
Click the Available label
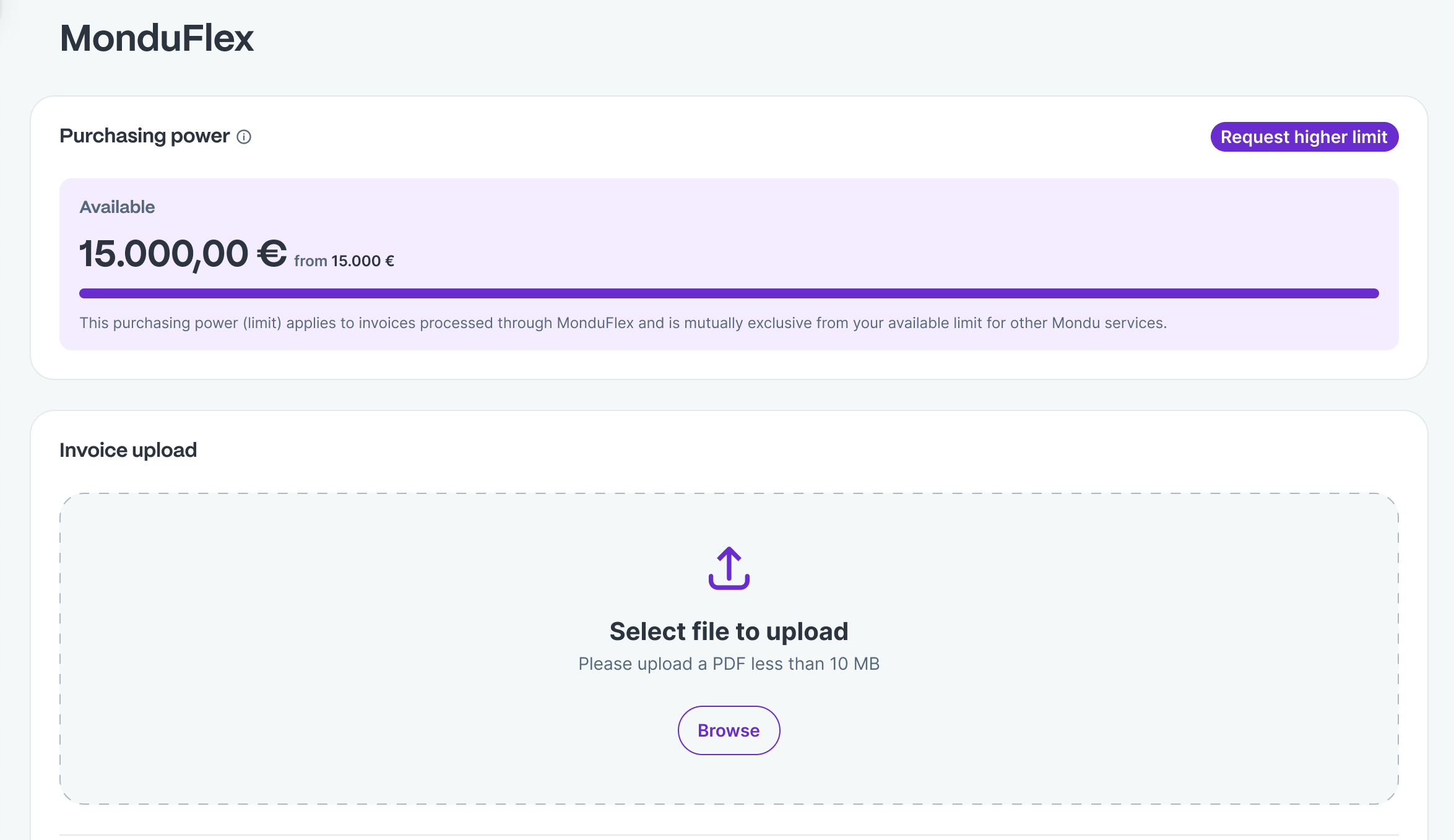coord(117,207)
